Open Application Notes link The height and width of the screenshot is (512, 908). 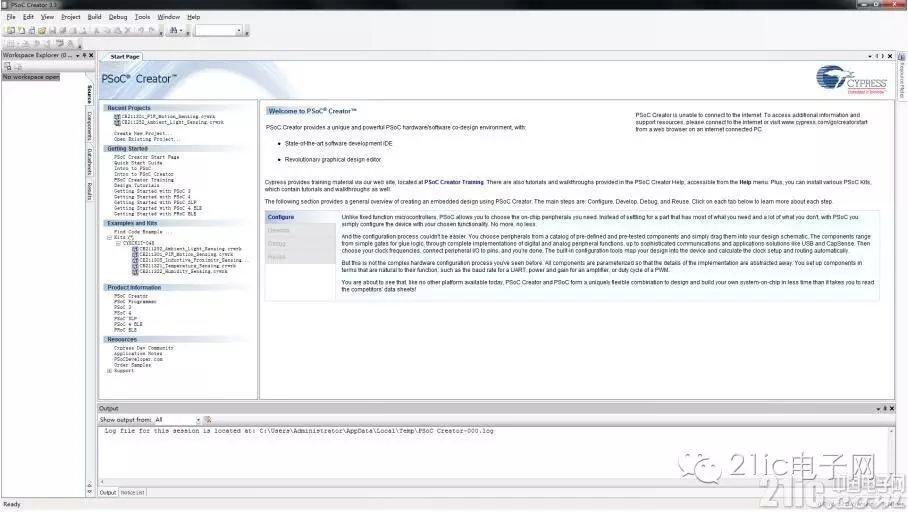pos(138,354)
